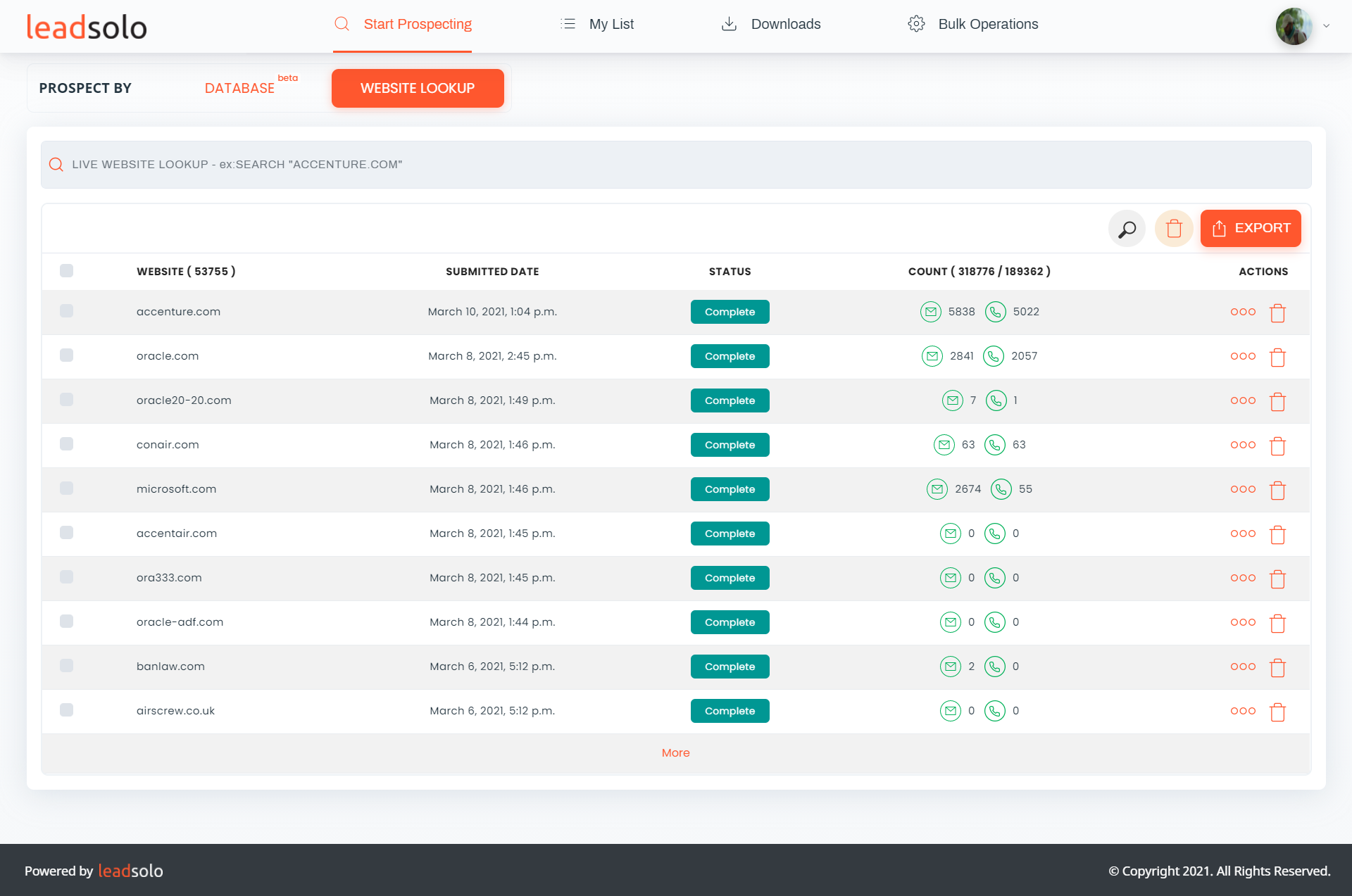
Task: Focus the live website lookup search field
Action: pyautogui.click(x=676, y=165)
